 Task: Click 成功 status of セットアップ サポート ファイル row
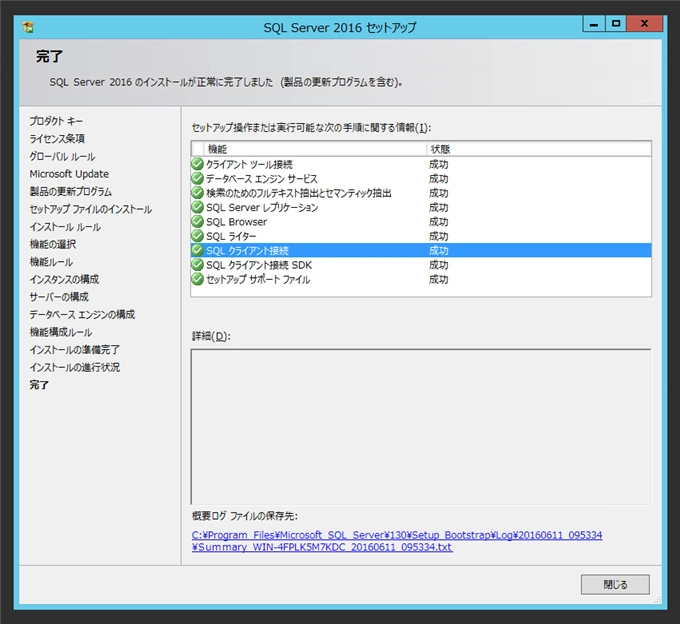tap(438, 279)
